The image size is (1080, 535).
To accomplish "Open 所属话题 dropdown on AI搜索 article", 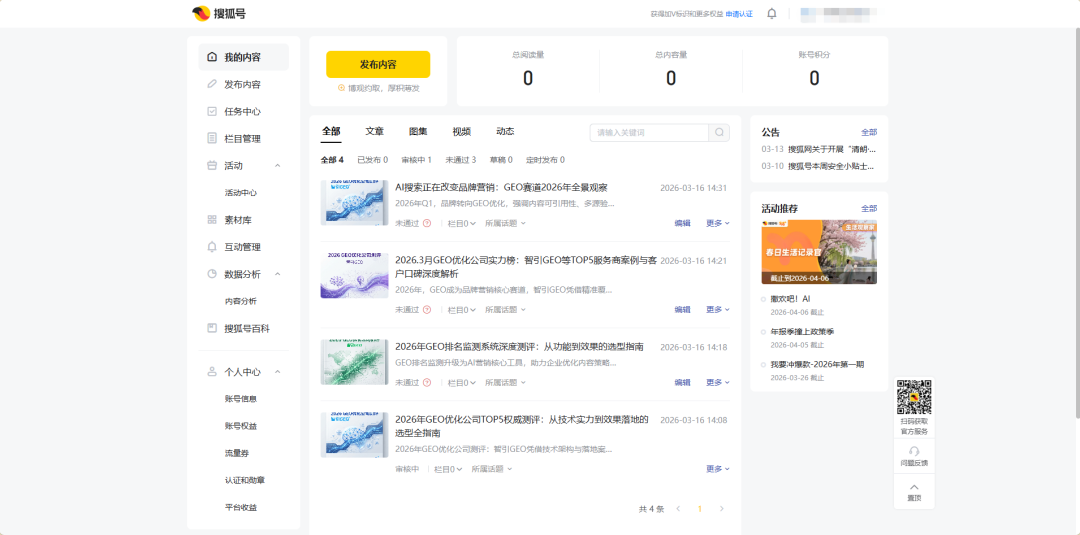I will point(505,223).
